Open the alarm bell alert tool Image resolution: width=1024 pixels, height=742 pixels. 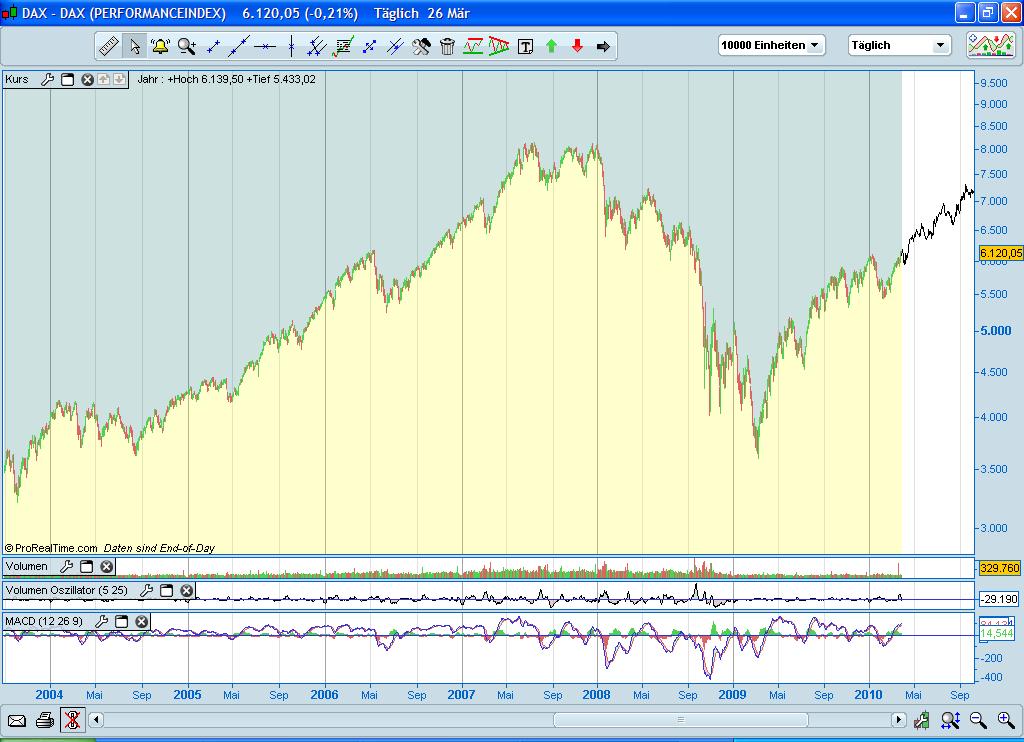pyautogui.click(x=160, y=46)
